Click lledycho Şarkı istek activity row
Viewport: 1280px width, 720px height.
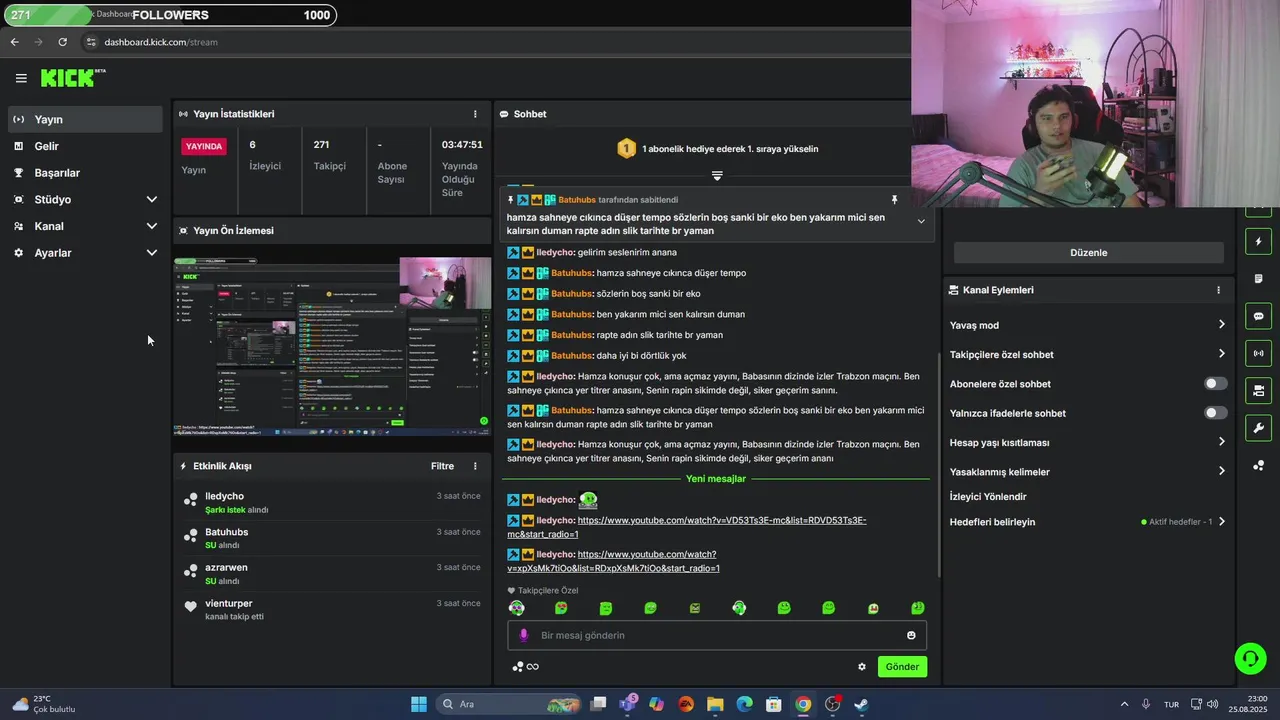coord(331,502)
